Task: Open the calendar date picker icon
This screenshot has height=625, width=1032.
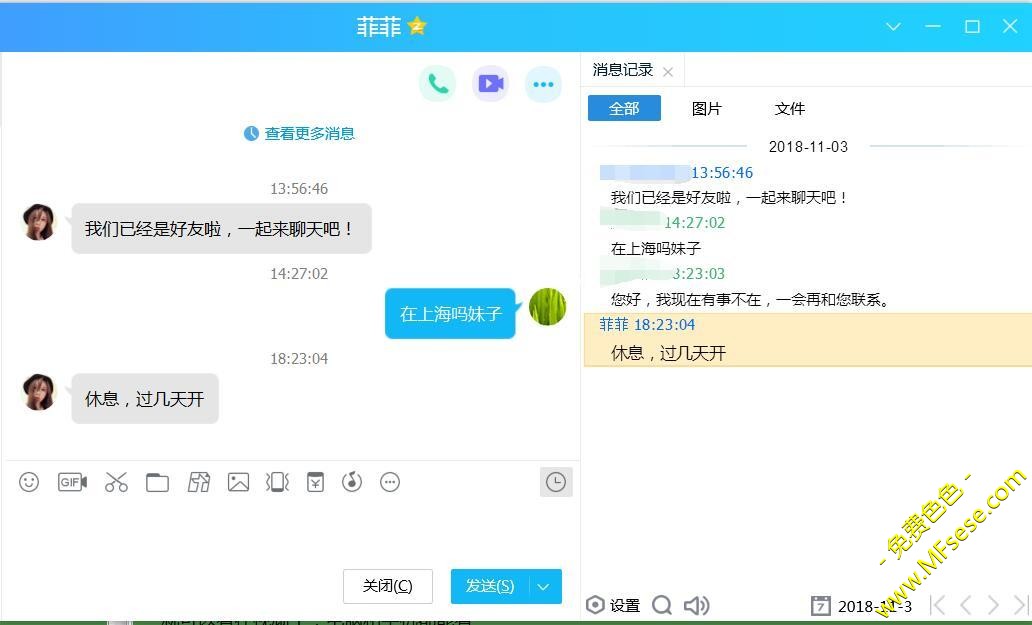Action: tap(820, 606)
